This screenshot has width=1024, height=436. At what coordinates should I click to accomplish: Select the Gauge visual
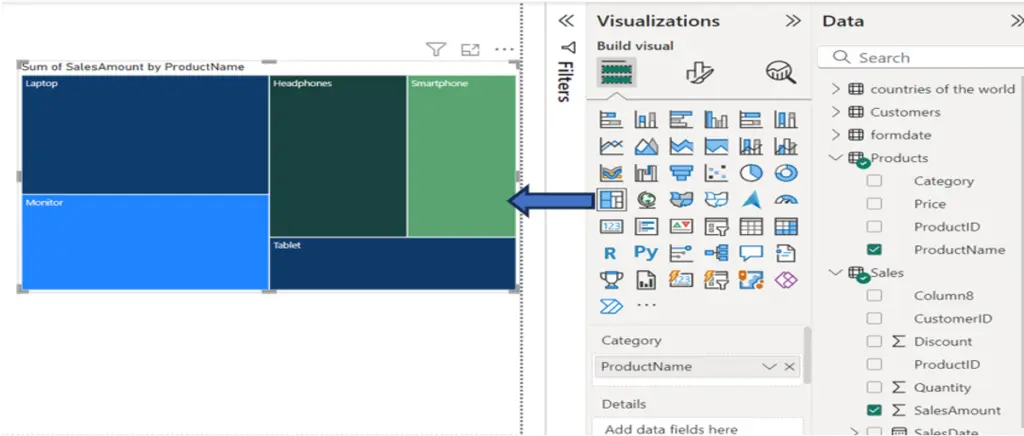click(786, 200)
